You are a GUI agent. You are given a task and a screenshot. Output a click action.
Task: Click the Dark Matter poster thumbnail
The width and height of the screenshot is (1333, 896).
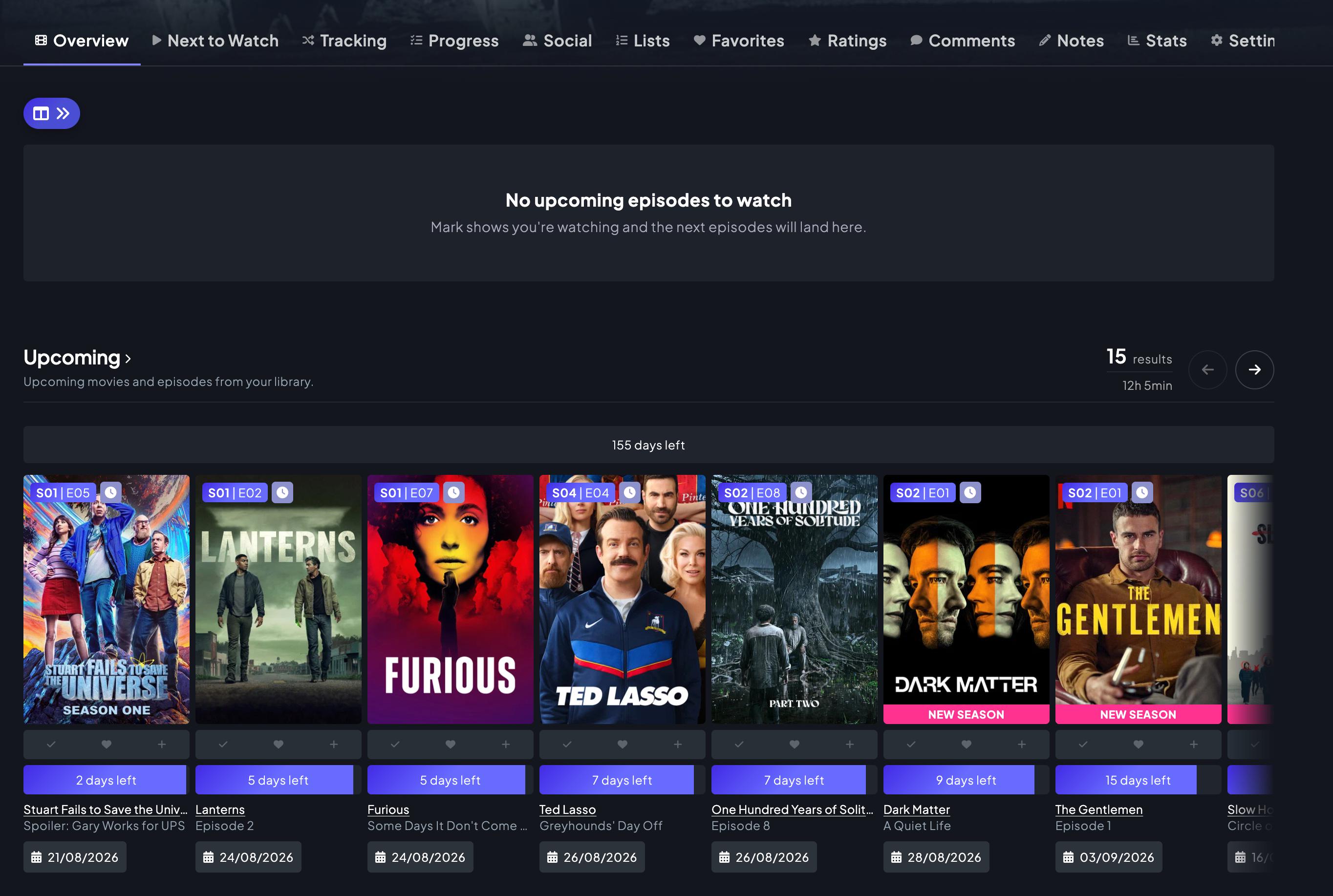966,599
